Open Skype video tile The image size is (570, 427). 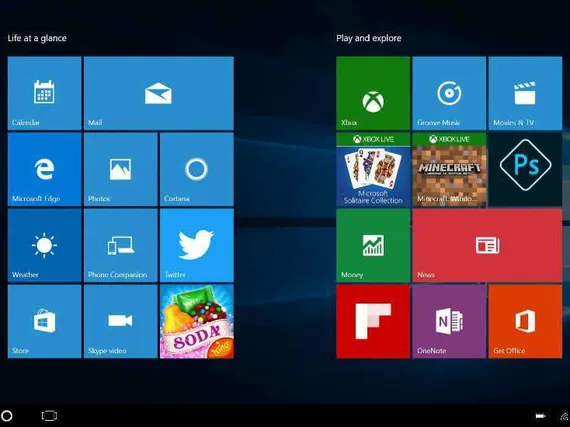pos(121,321)
